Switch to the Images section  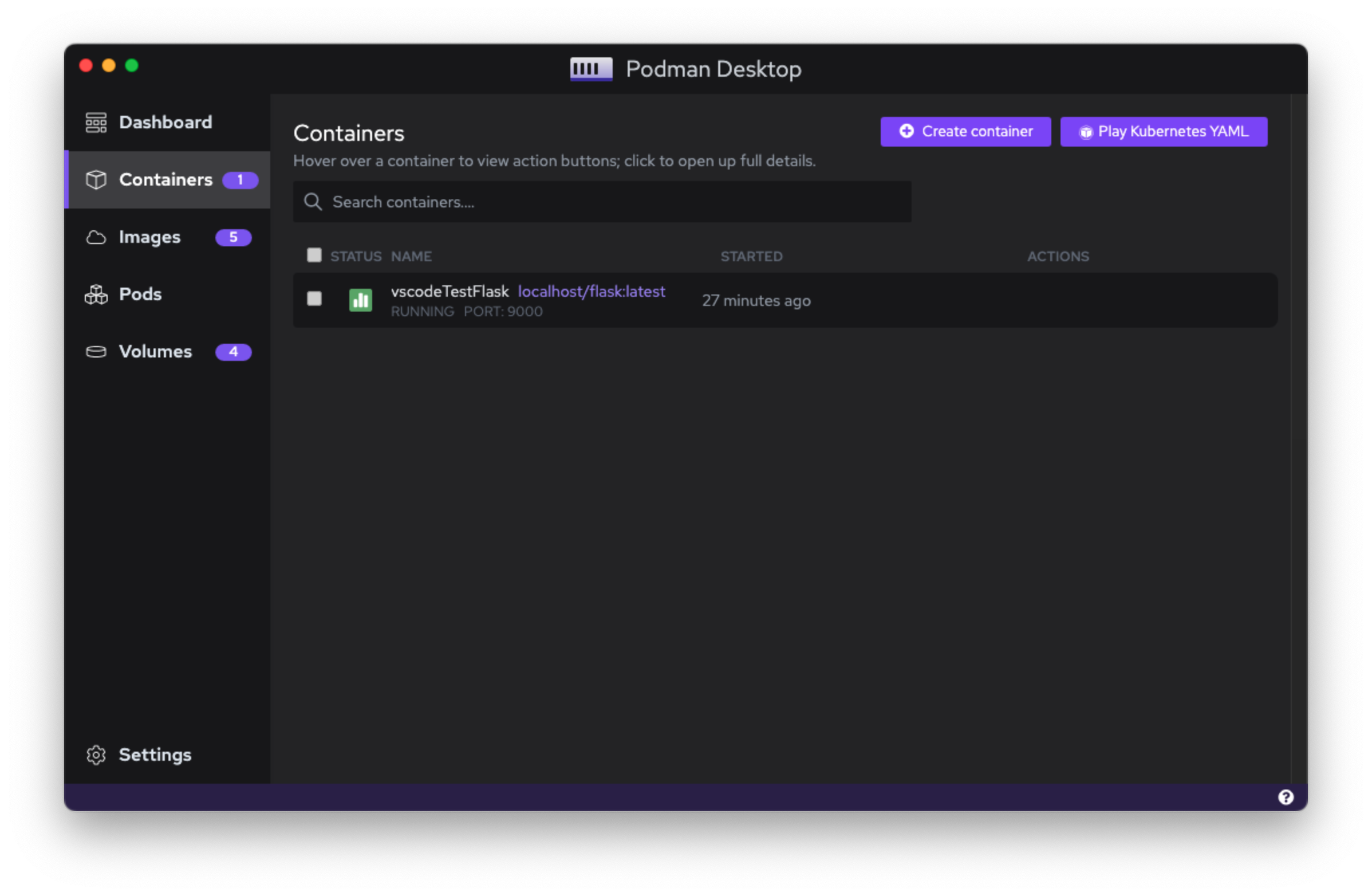pos(149,237)
